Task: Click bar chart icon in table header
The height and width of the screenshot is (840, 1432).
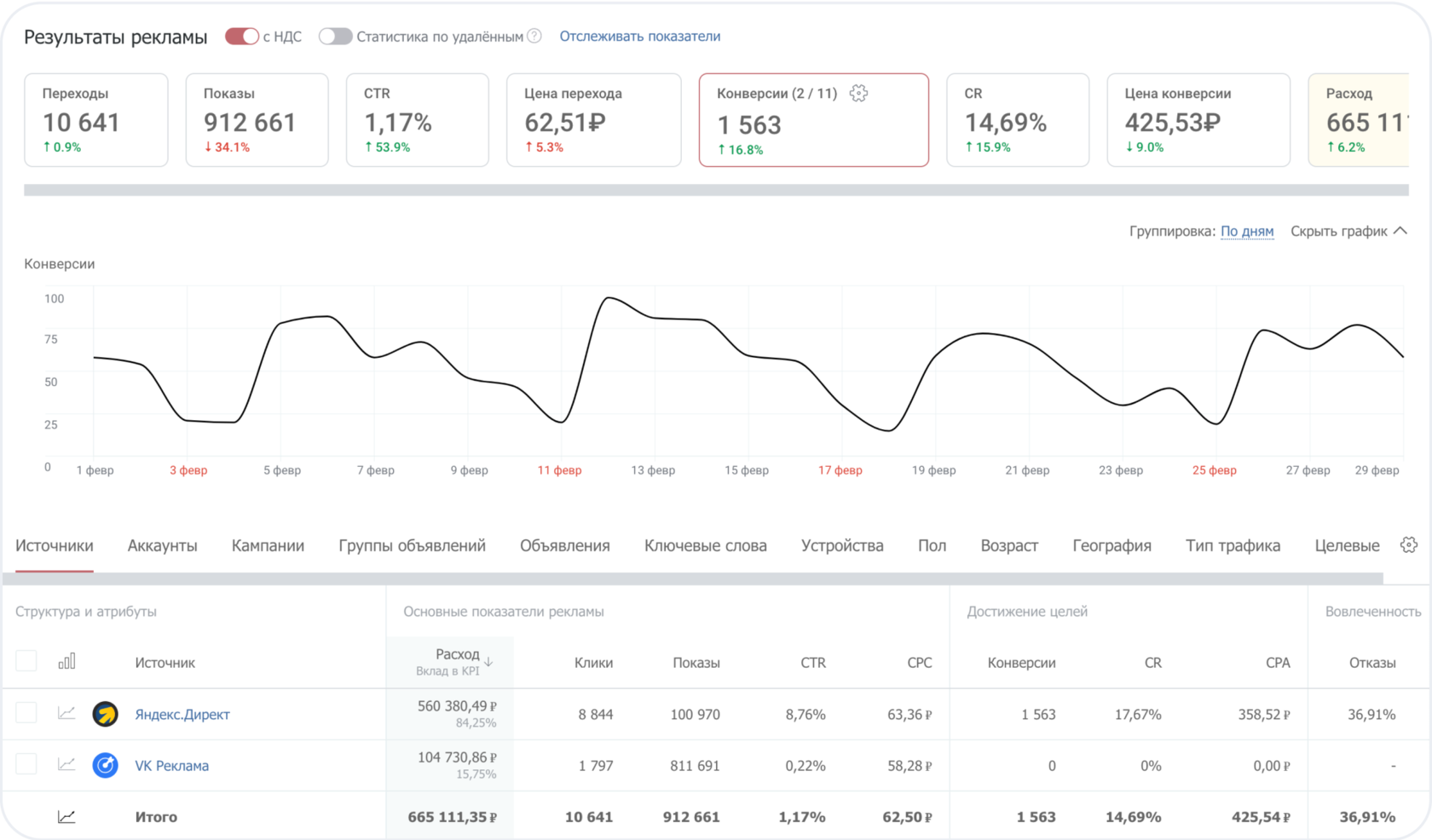Action: (66, 661)
